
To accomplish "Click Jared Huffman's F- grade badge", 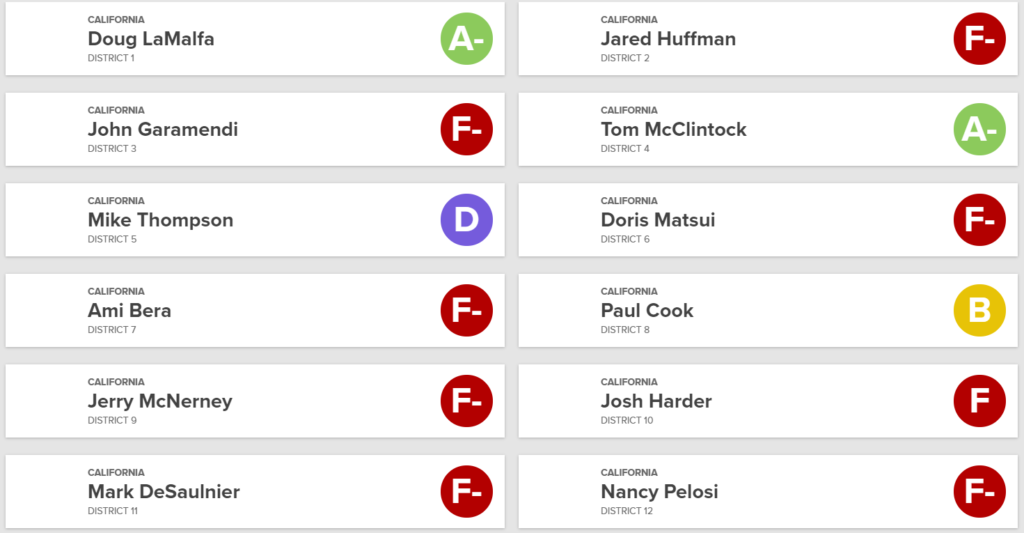I will [x=979, y=39].
